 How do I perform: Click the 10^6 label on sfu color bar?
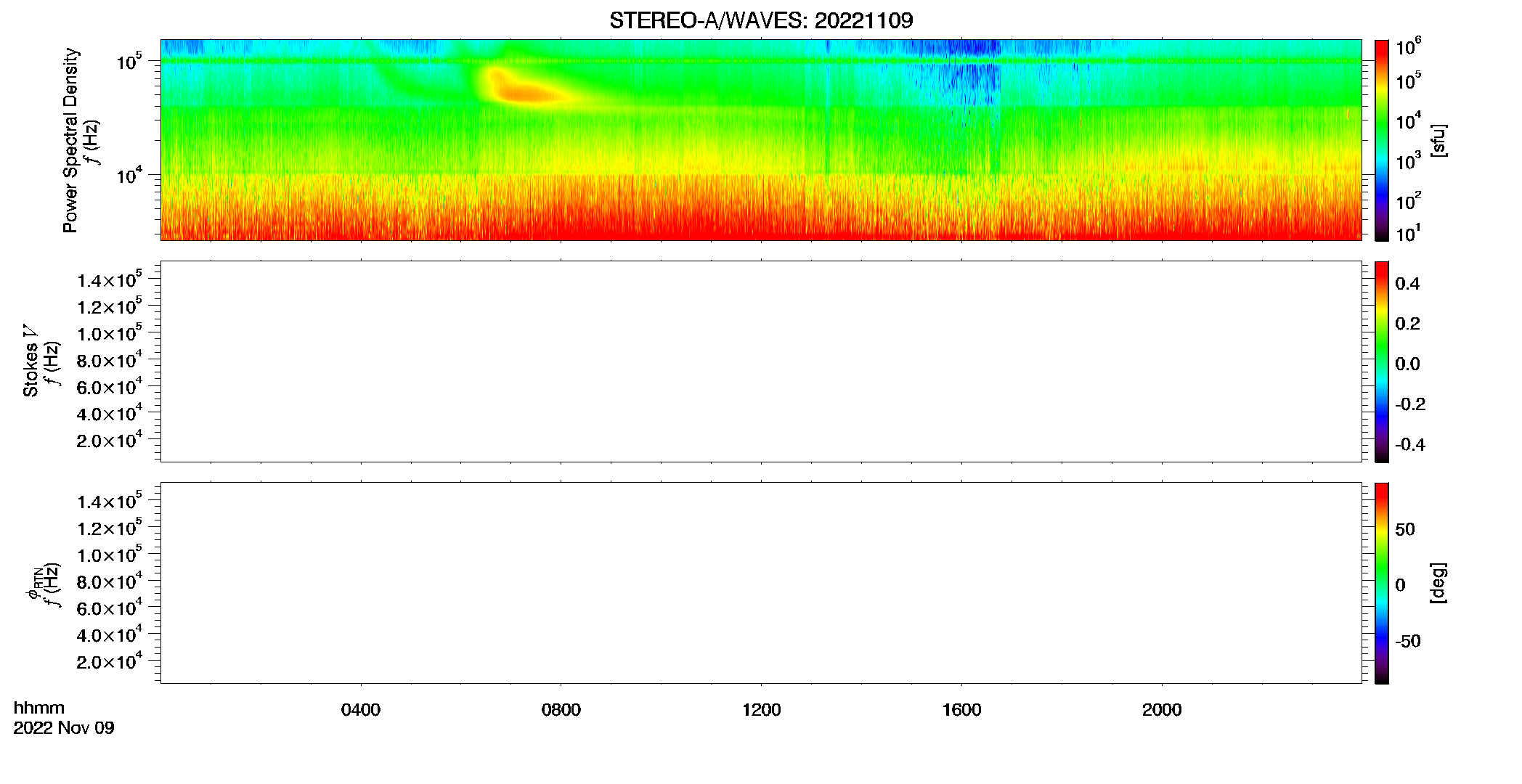point(1409,48)
